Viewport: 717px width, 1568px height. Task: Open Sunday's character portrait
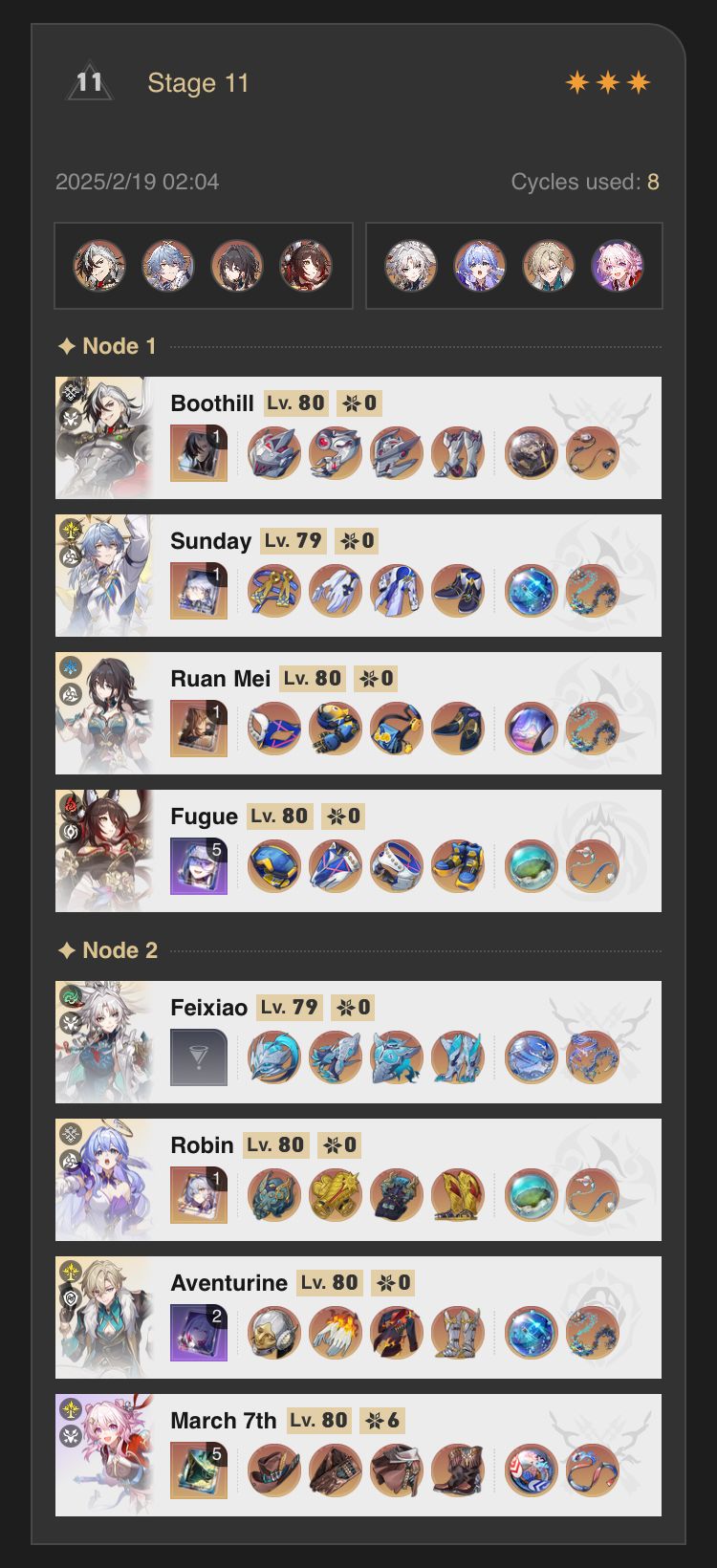(104, 576)
